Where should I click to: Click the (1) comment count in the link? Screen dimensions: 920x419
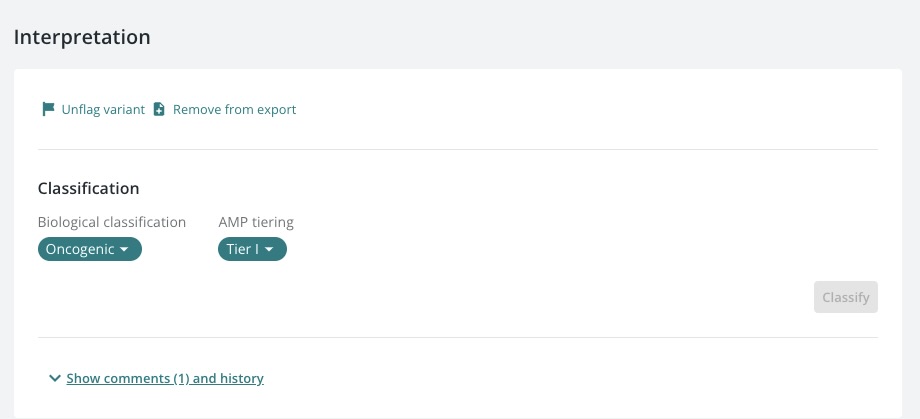tap(181, 379)
